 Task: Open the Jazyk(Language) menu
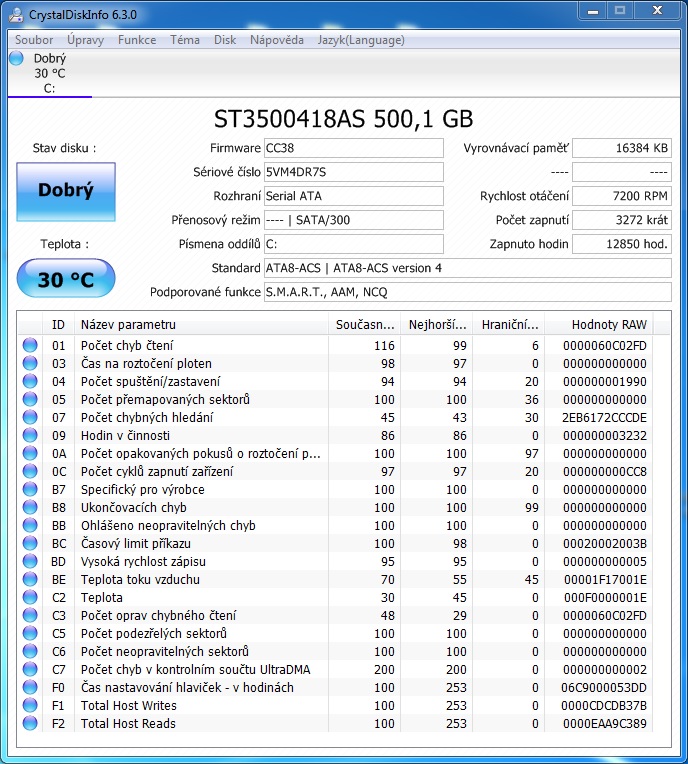(x=361, y=40)
